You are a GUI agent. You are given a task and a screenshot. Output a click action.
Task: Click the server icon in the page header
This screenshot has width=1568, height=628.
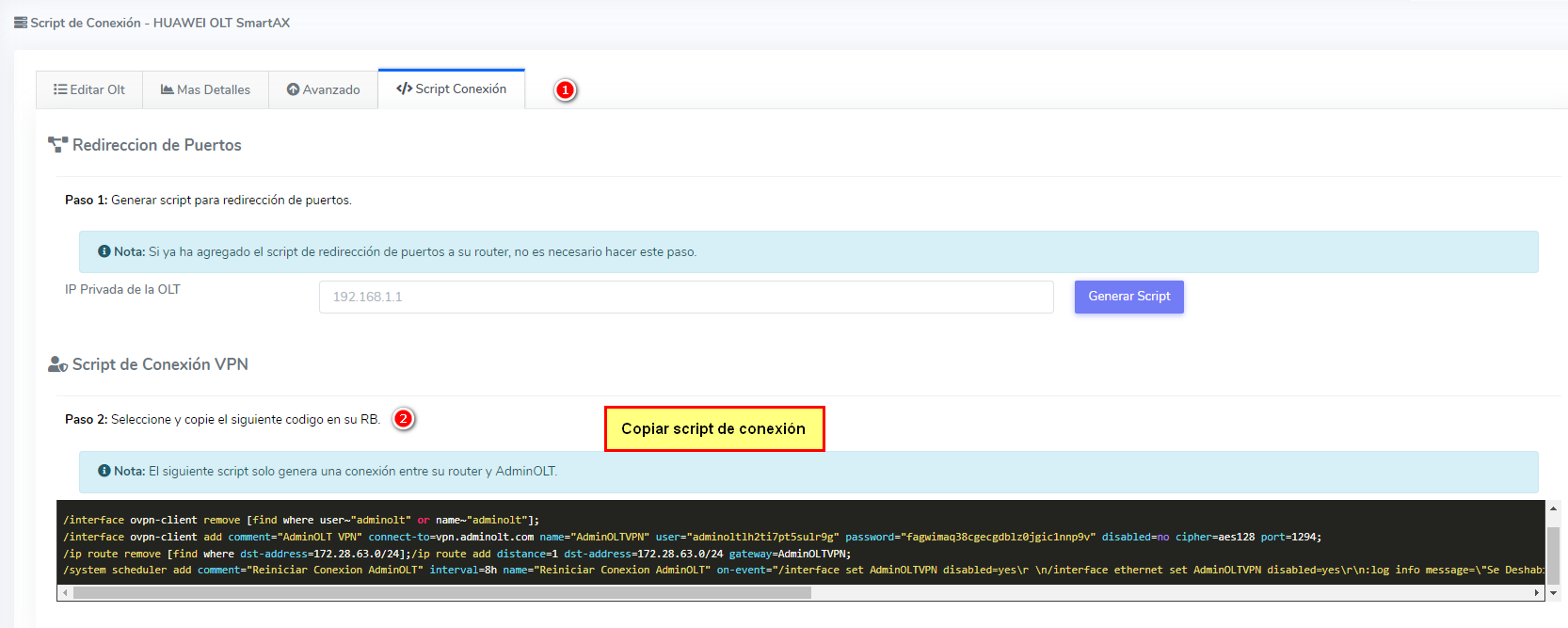coord(21,23)
